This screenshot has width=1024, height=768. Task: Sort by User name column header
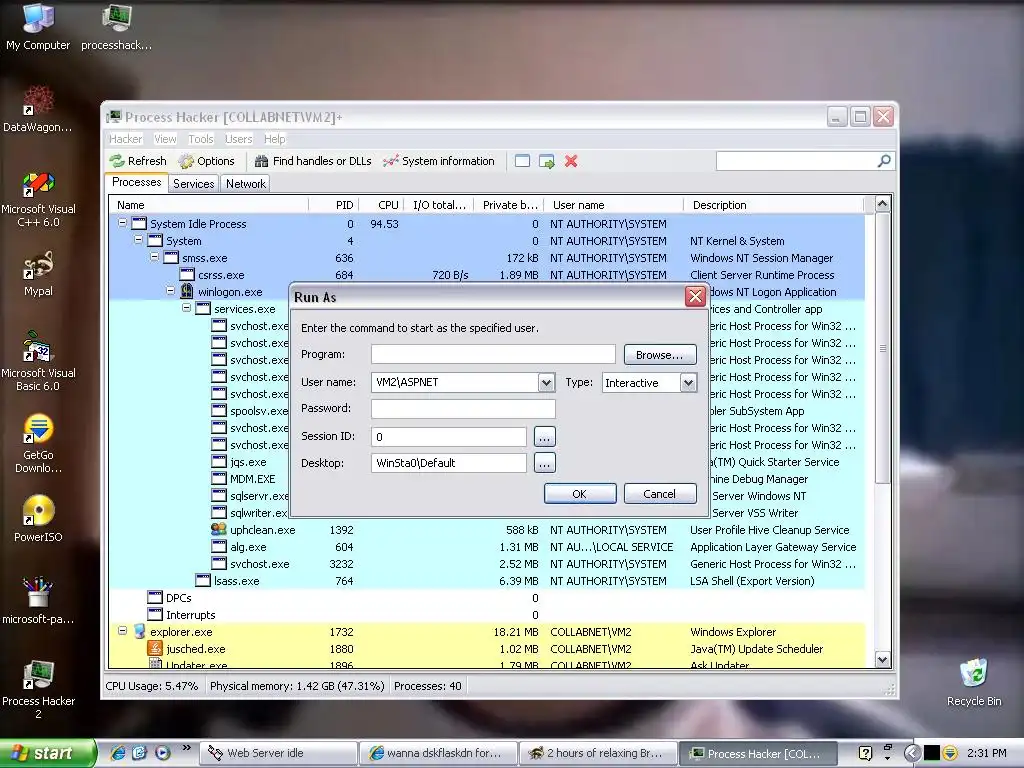[x=614, y=205]
